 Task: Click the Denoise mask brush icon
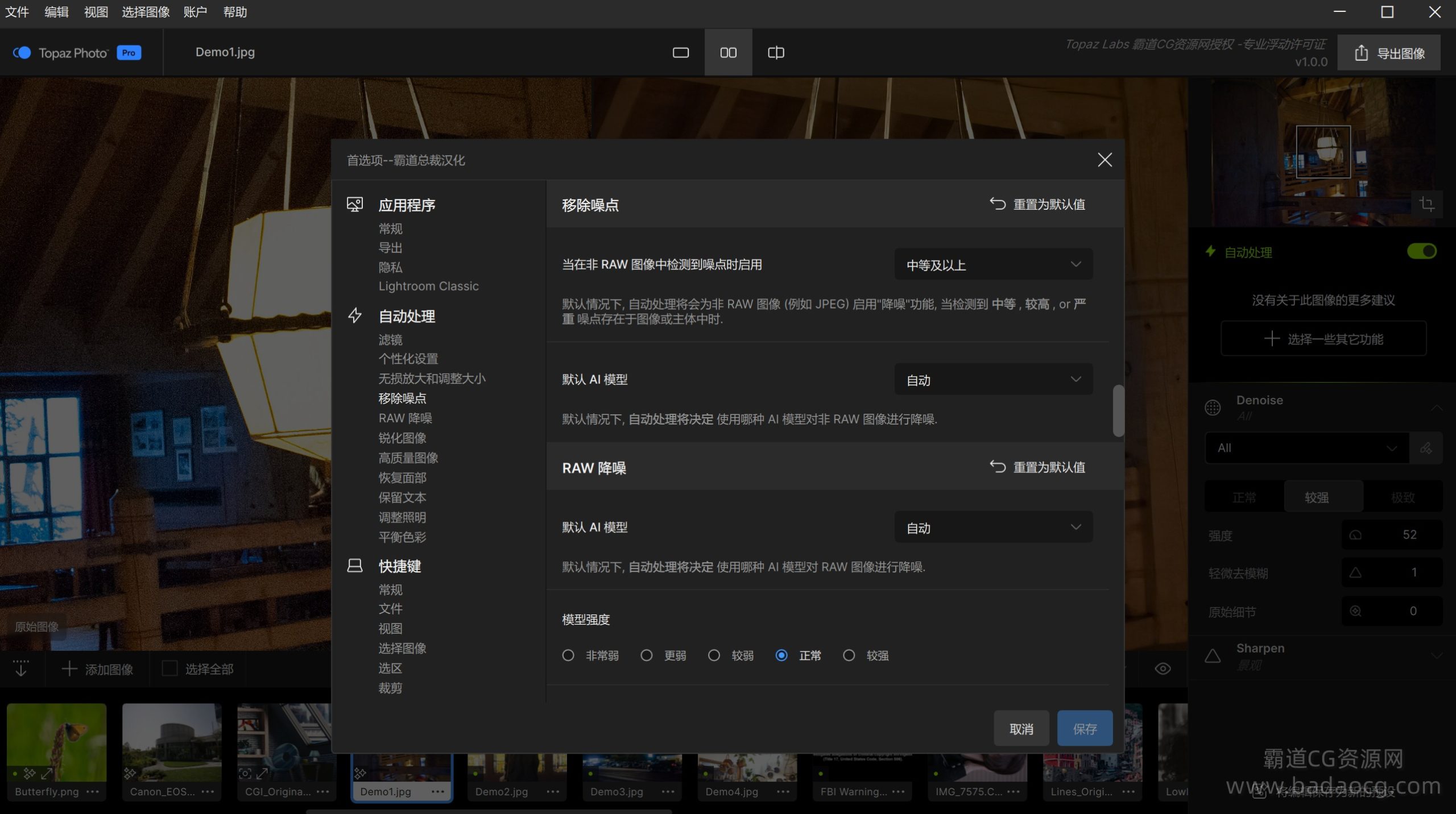(x=1426, y=448)
